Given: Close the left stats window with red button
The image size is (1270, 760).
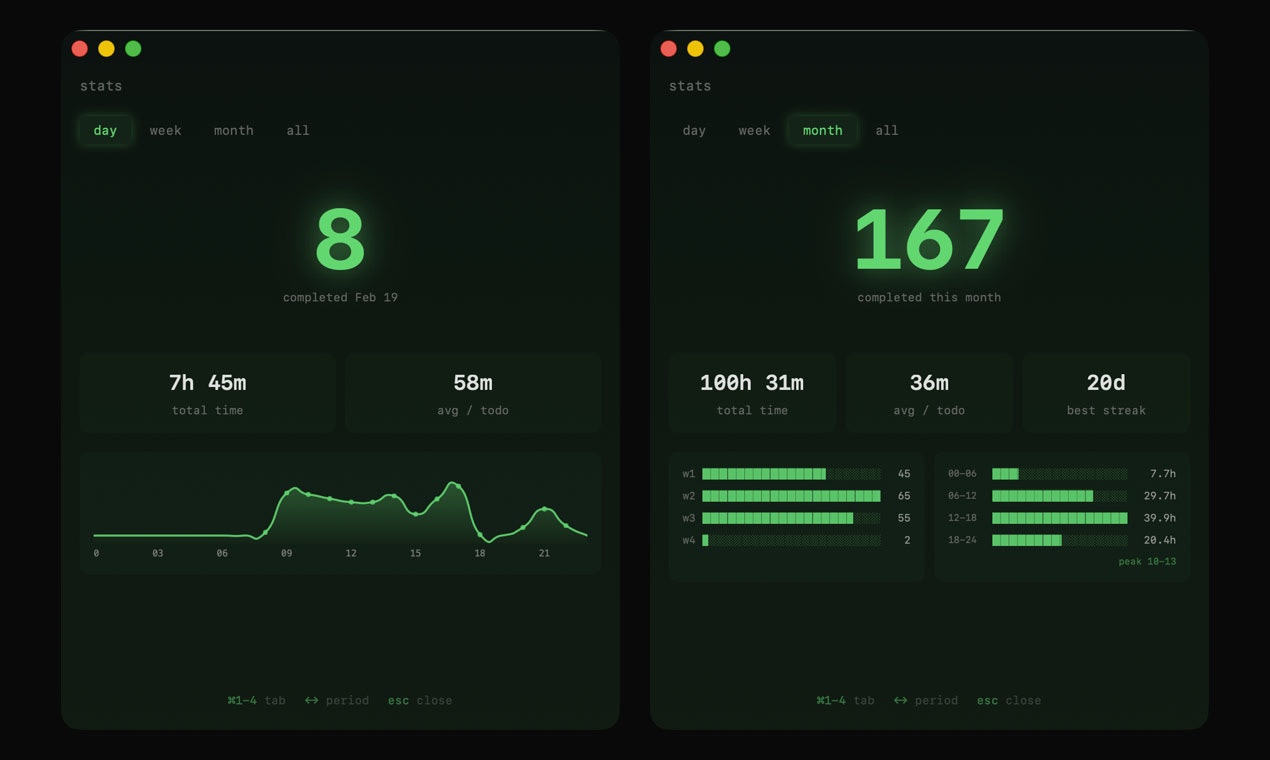Looking at the screenshot, I should tap(80, 48).
